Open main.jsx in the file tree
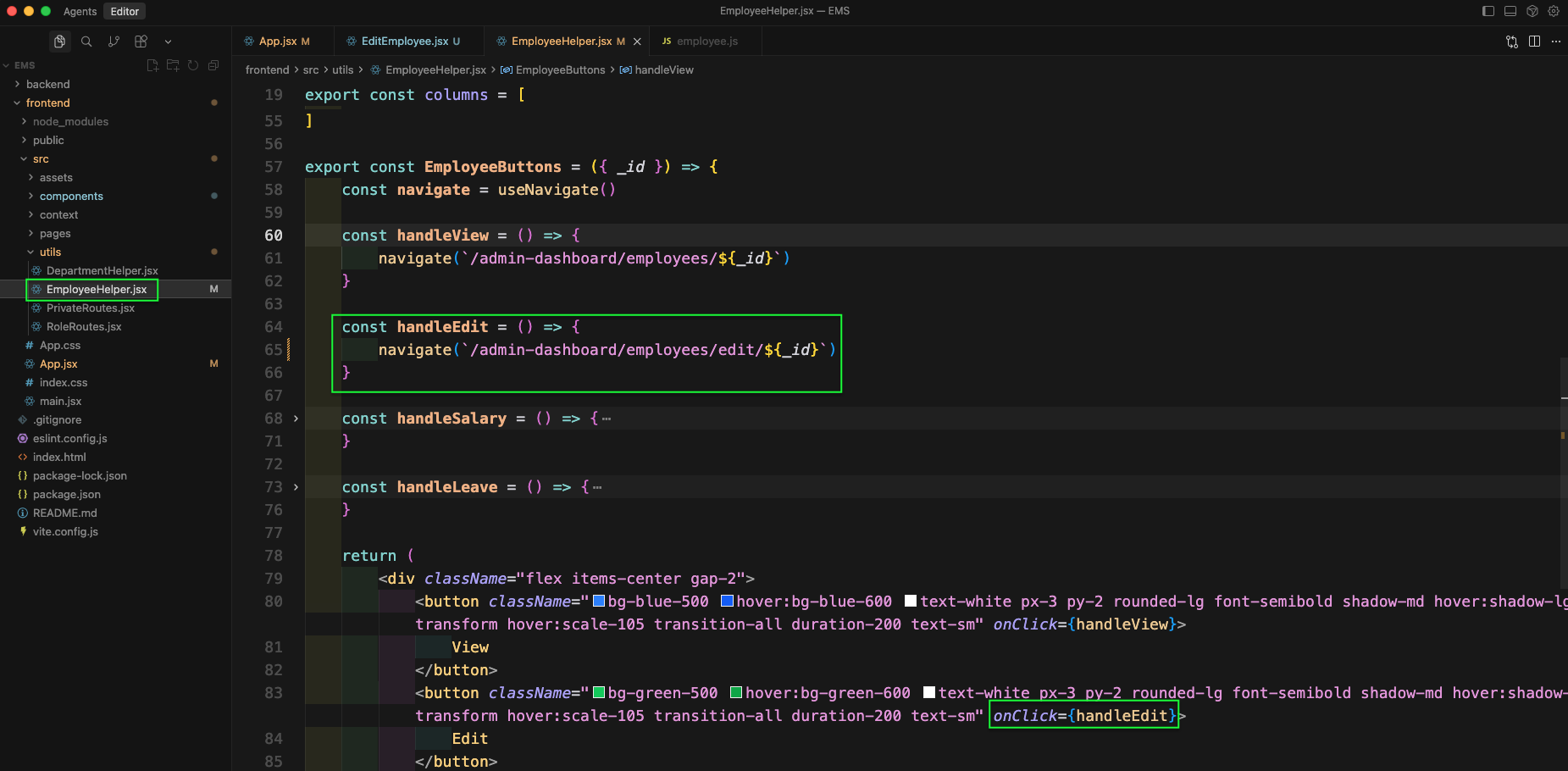The height and width of the screenshot is (771, 1568). tap(115, 402)
